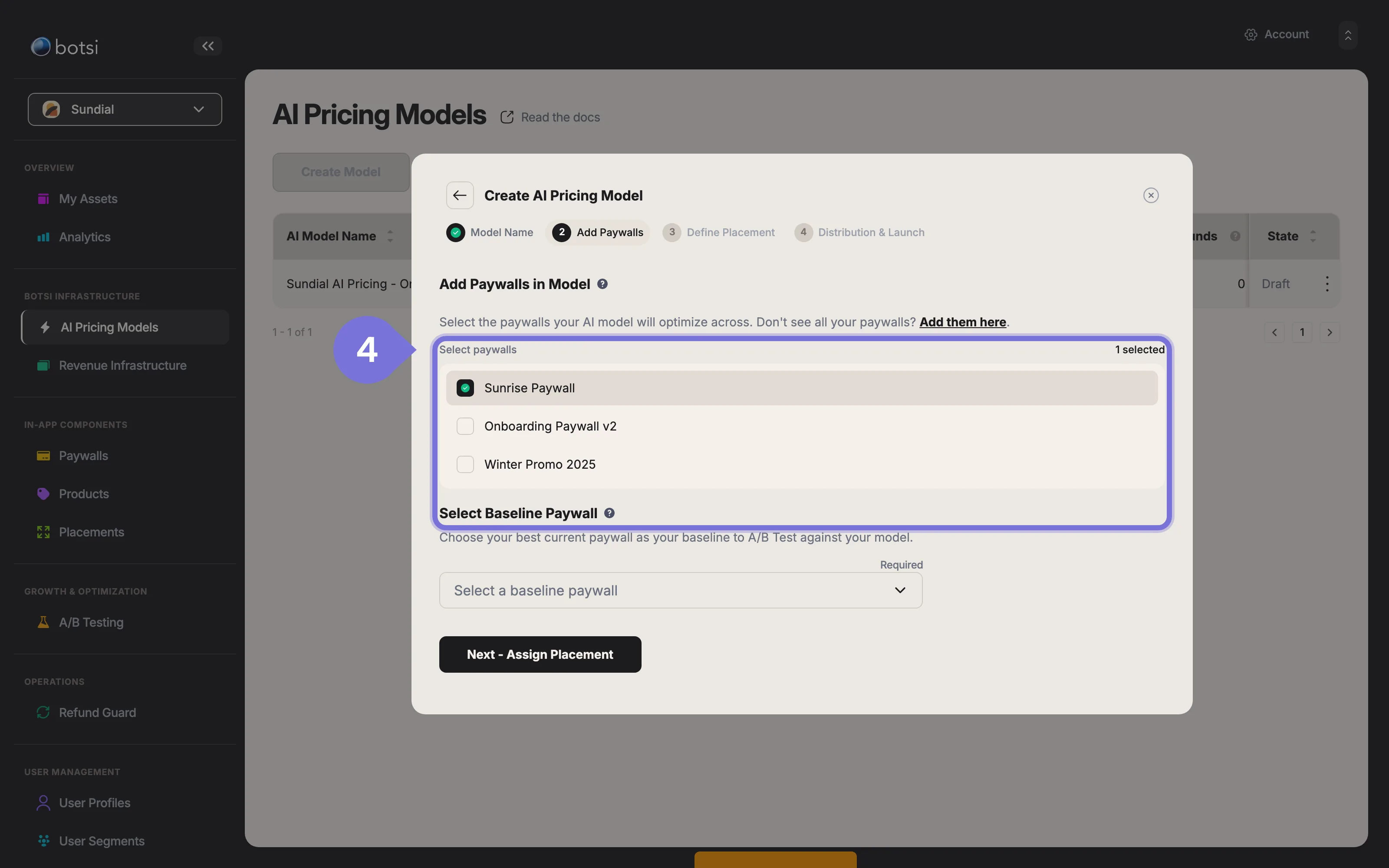Viewport: 1389px width, 868px height.
Task: Check the Onboarding Paywall v2 checkbox
Action: [x=465, y=426]
